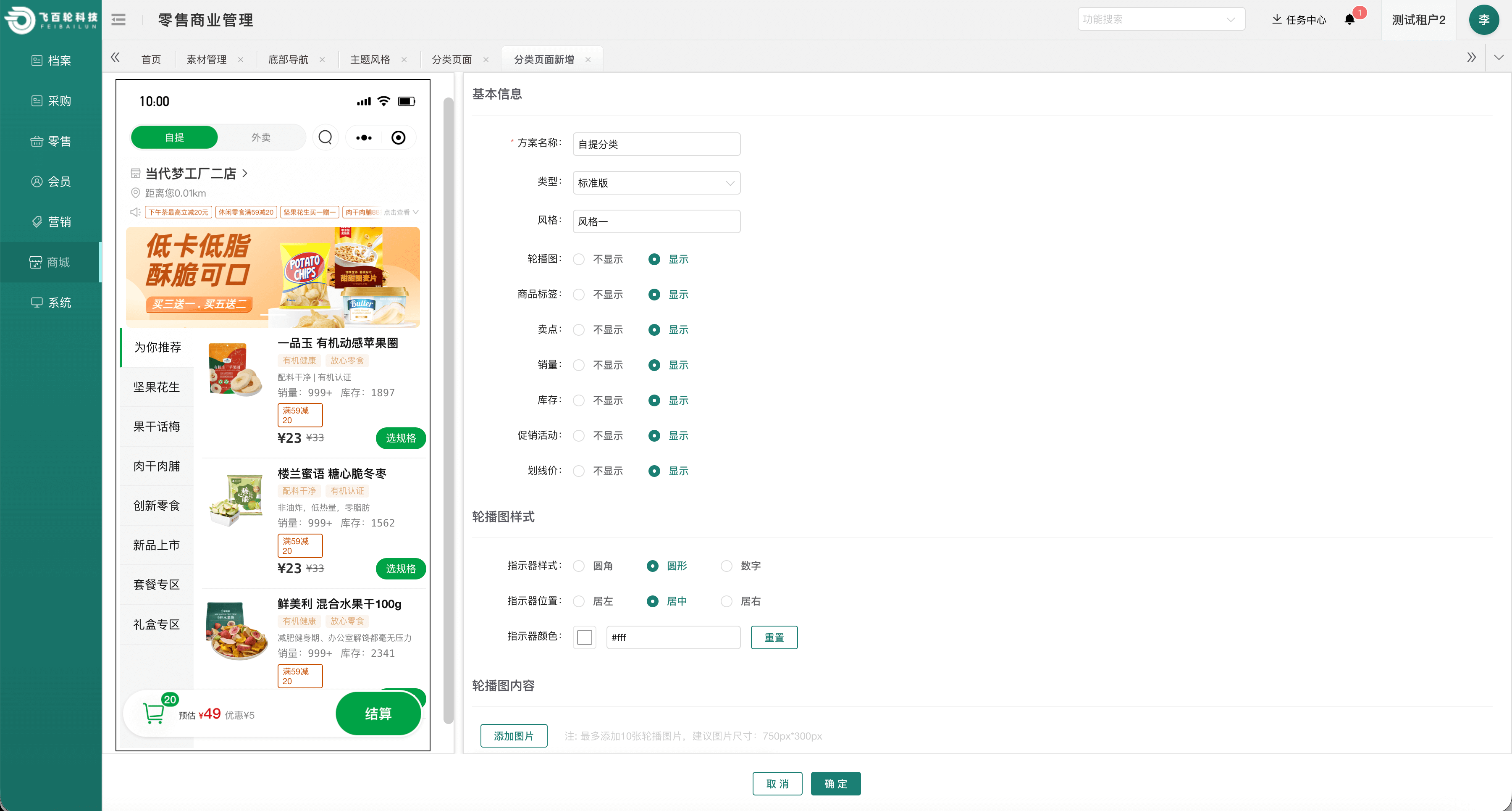This screenshot has height=811, width=1512.
Task: Open the 系统 section in sidebar
Action: tap(58, 303)
